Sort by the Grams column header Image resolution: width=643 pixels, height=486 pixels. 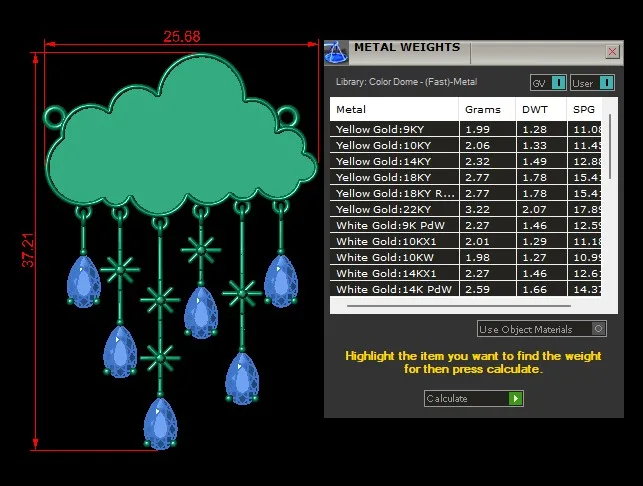(487, 110)
